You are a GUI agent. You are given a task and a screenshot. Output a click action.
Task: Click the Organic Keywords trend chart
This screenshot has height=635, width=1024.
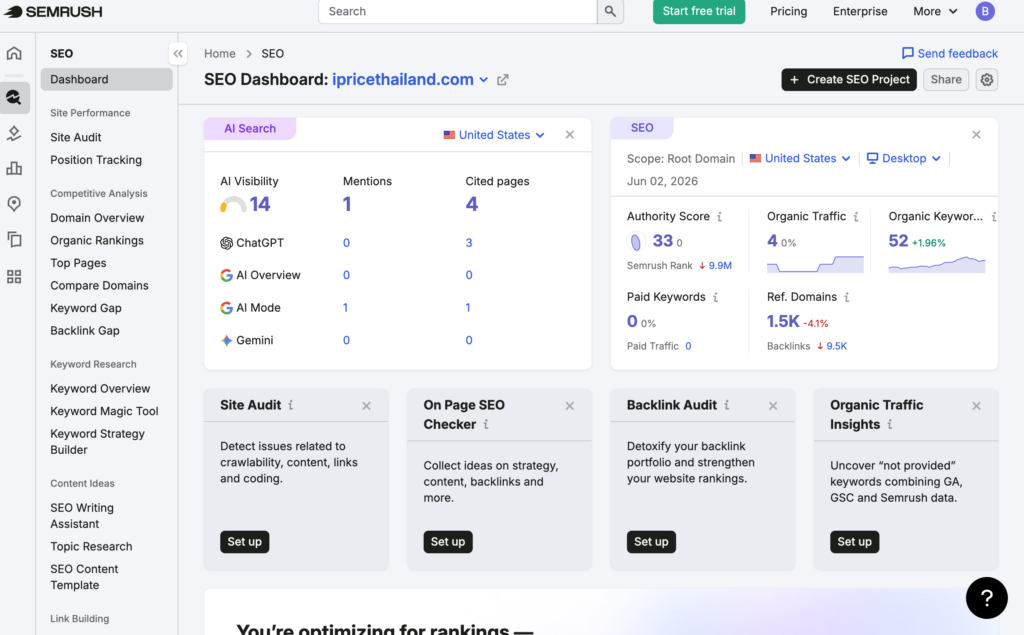click(x=936, y=264)
